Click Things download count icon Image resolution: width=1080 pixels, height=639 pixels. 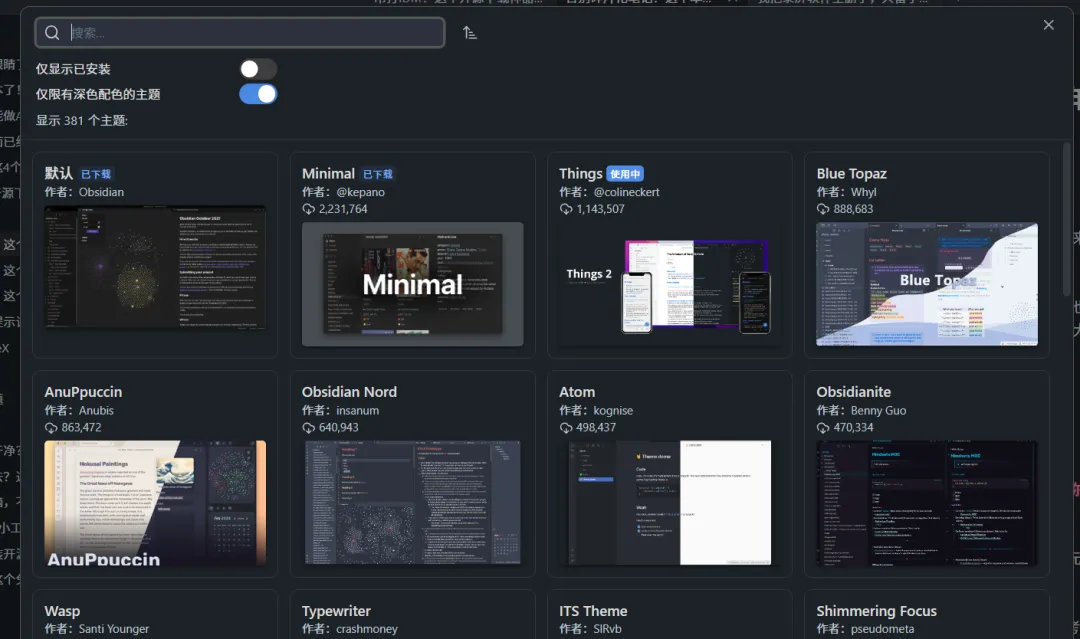566,209
